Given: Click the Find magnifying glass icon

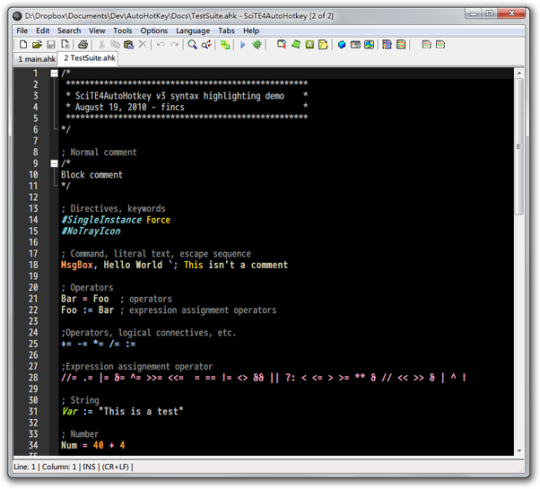Looking at the screenshot, I should point(192,44).
